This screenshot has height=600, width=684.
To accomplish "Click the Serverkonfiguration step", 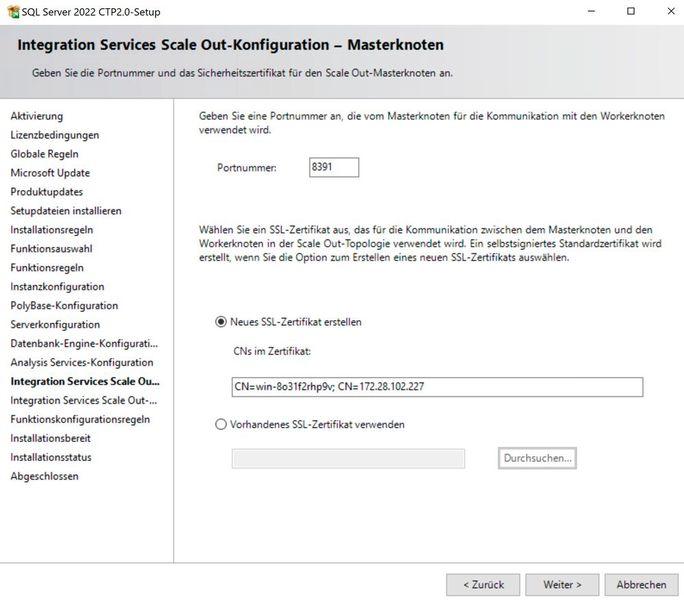I will (55, 325).
